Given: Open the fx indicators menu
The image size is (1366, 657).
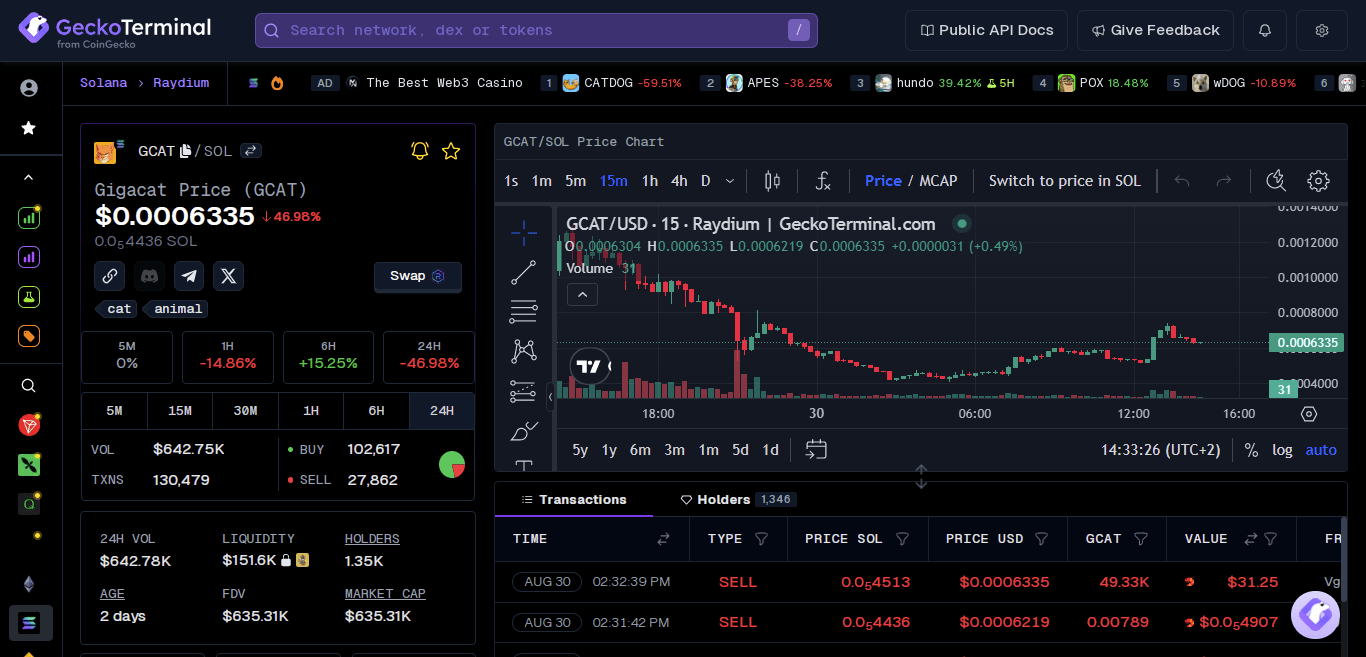Looking at the screenshot, I should coord(823,181).
